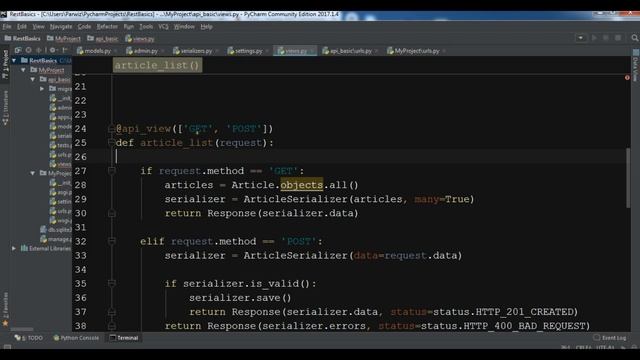The width and height of the screenshot is (640, 360).
Task: Open project panel settings gear
Action: [53, 50]
